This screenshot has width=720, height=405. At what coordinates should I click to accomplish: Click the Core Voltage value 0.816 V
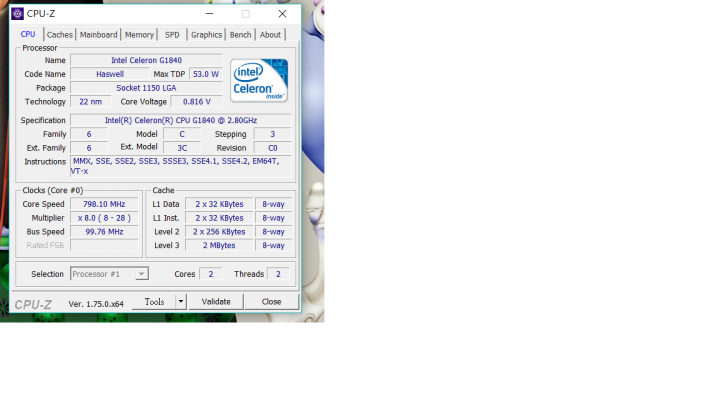pyautogui.click(x=197, y=101)
